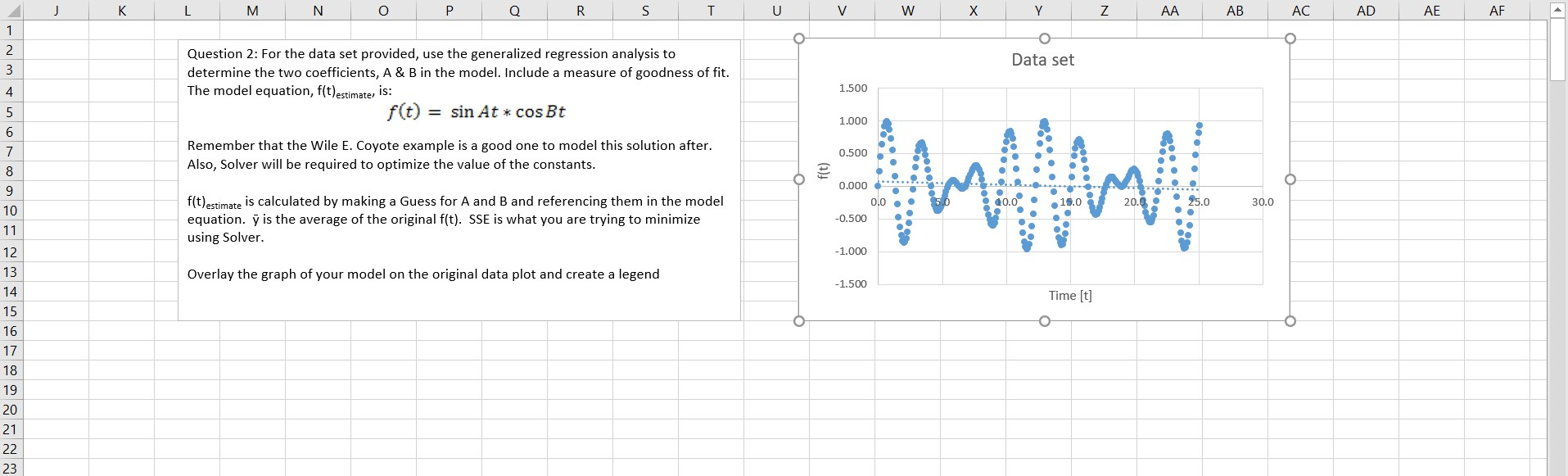Click the 'f(t)' vertical axis title
The width and height of the screenshot is (1568, 476).
tap(824, 170)
